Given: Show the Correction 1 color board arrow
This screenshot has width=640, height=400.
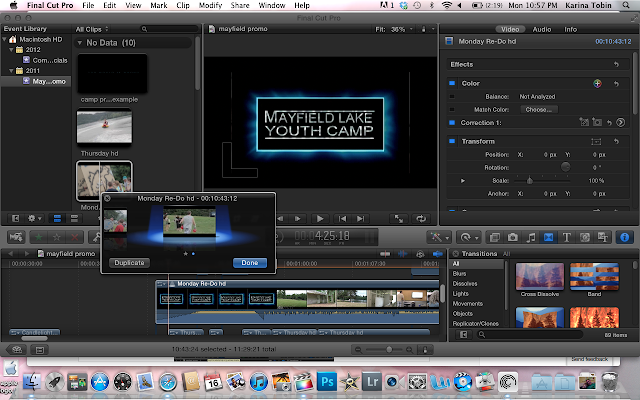Looking at the screenshot, I should pos(620,122).
